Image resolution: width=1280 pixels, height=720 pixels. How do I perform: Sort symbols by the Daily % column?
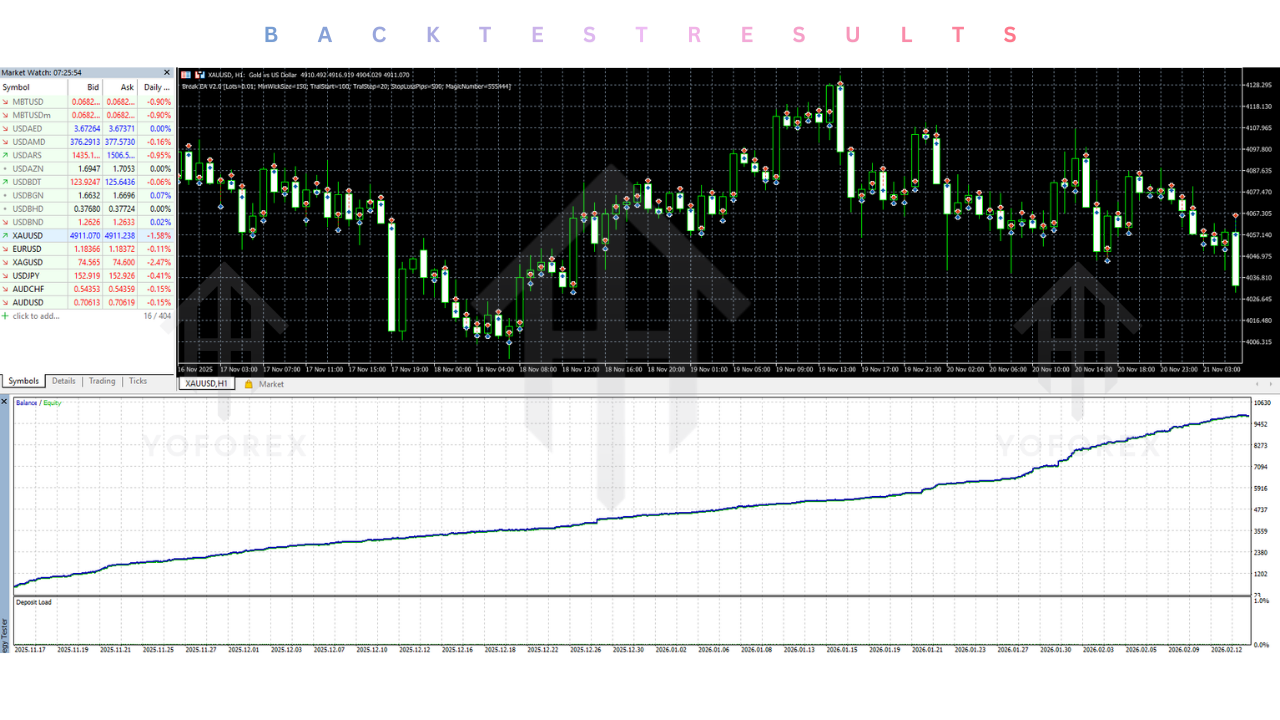(155, 88)
